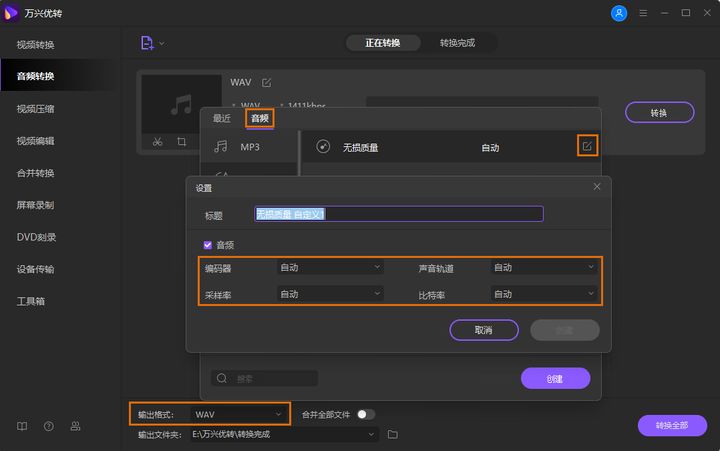Click the search magnifier icon
The image size is (720, 451).
tap(222, 378)
